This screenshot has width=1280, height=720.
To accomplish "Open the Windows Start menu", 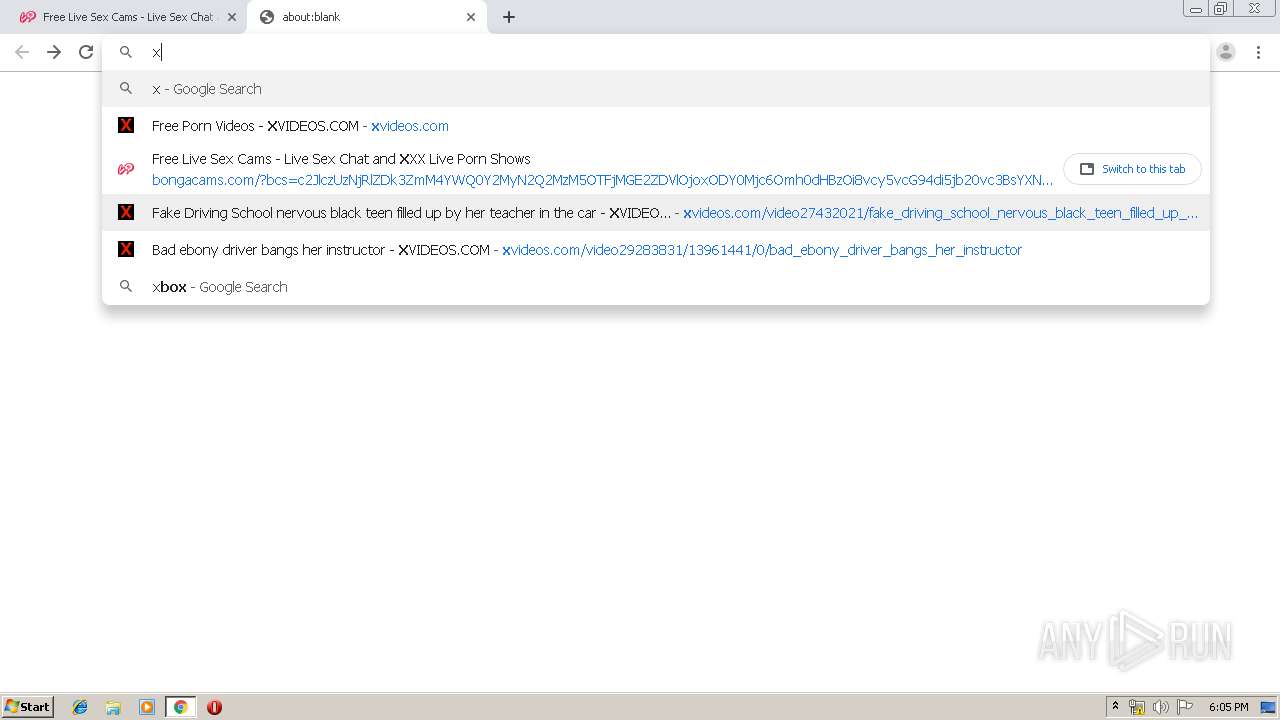I will [x=28, y=706].
